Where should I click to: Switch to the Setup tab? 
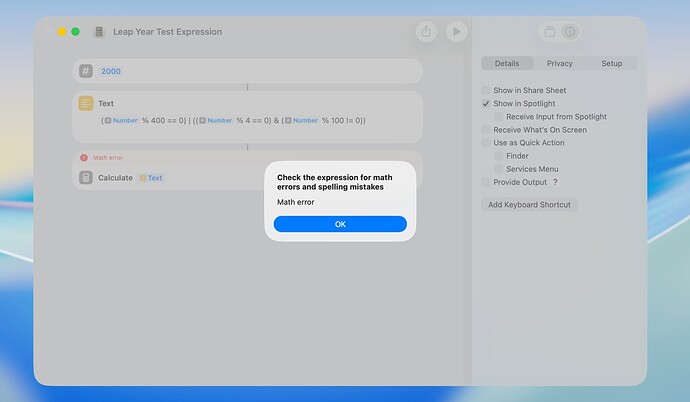point(612,63)
